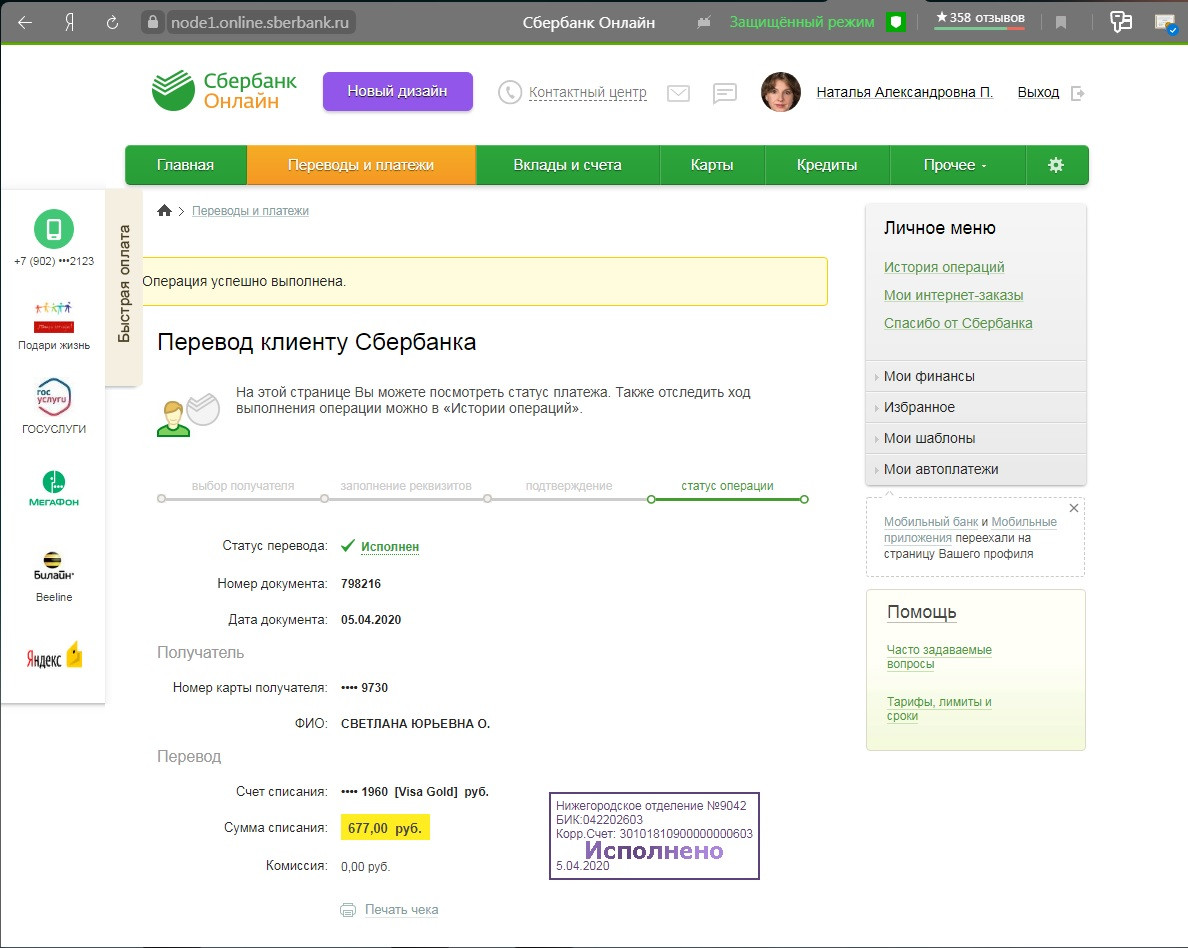The image size is (1188, 948).
Task: Click the Печать чека link
Action: click(x=402, y=909)
